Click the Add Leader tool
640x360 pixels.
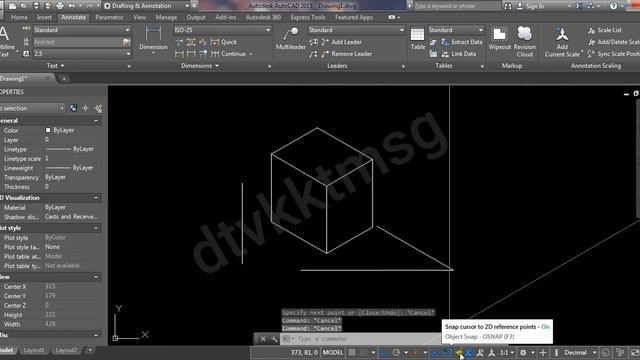pyautogui.click(x=342, y=42)
